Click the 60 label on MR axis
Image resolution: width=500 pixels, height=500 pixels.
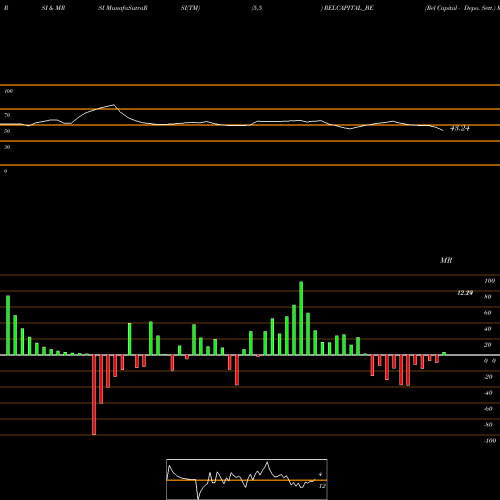coord(488,313)
